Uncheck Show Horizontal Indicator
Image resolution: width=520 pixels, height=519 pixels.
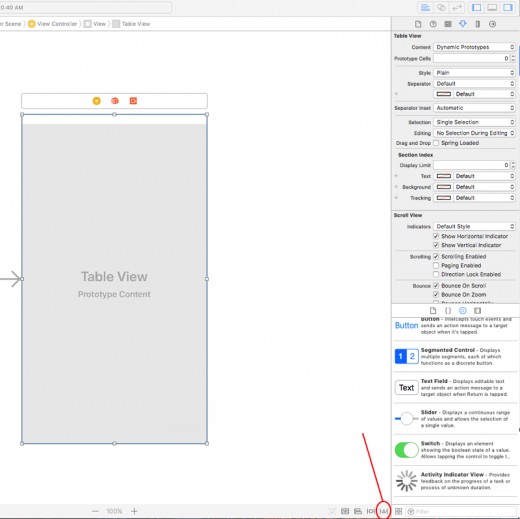pos(436,236)
